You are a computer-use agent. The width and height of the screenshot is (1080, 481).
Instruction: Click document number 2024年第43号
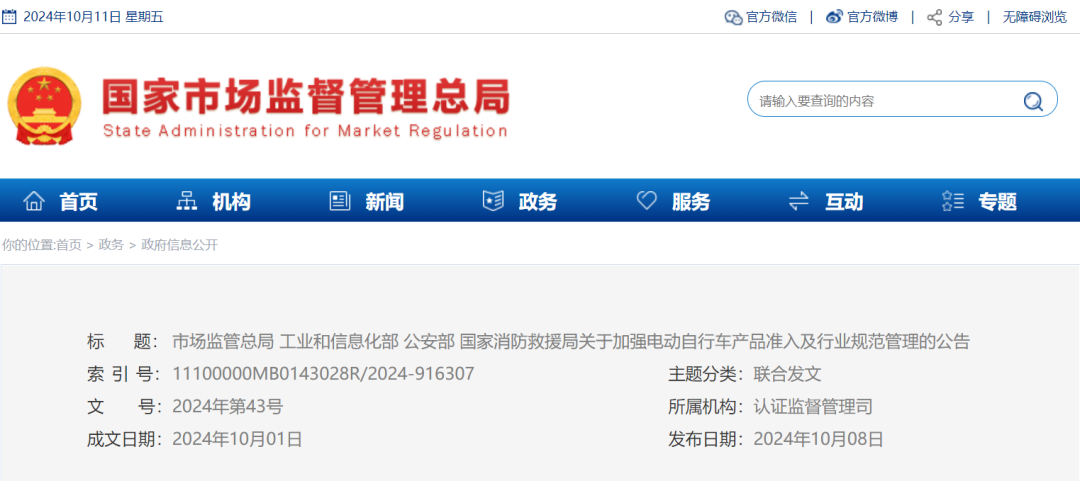(x=227, y=407)
